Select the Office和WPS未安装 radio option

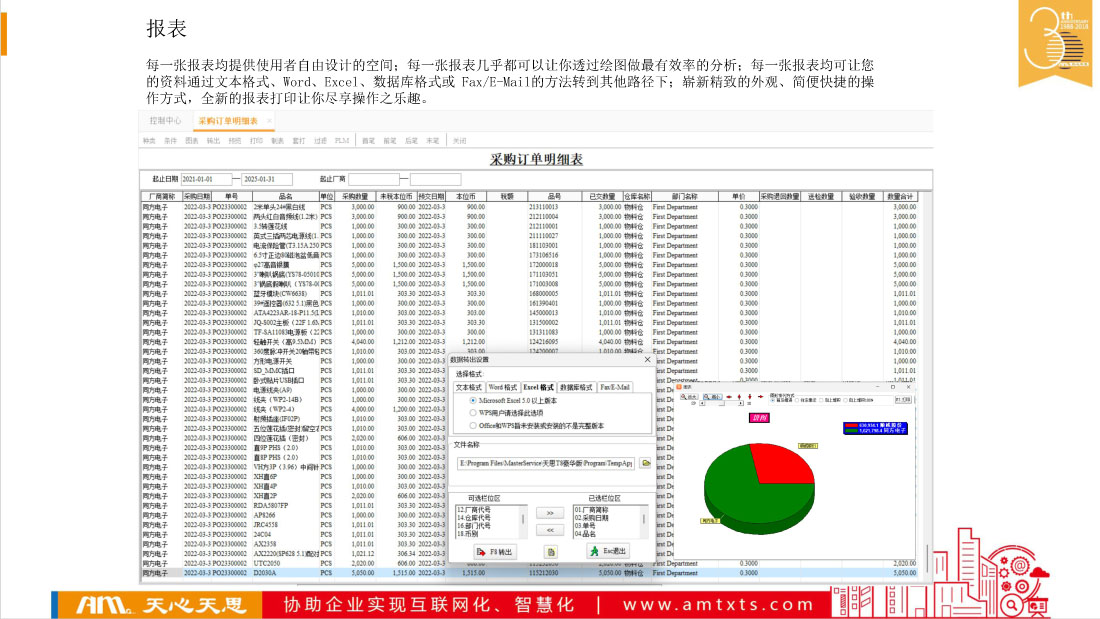[x=473, y=423]
